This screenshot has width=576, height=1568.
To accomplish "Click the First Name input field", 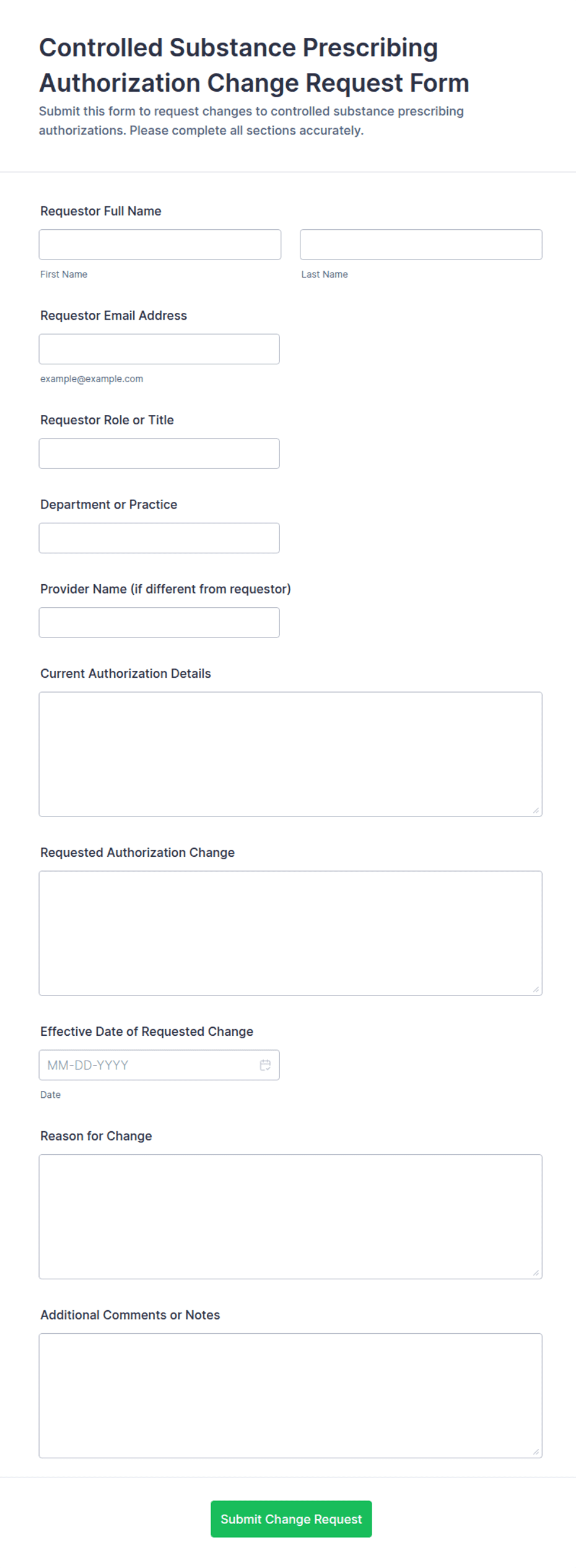I will click(160, 245).
